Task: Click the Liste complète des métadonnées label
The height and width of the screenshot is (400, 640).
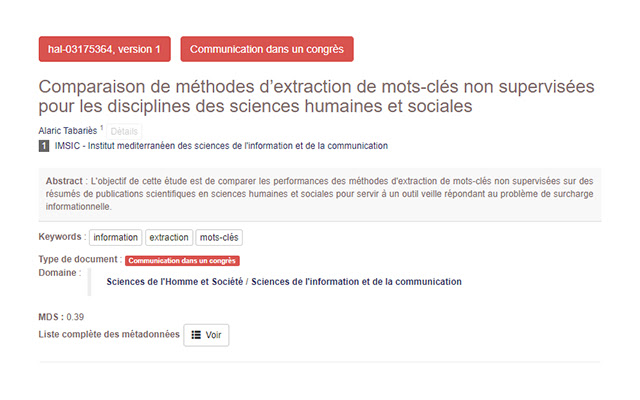Action: [x=109, y=334]
